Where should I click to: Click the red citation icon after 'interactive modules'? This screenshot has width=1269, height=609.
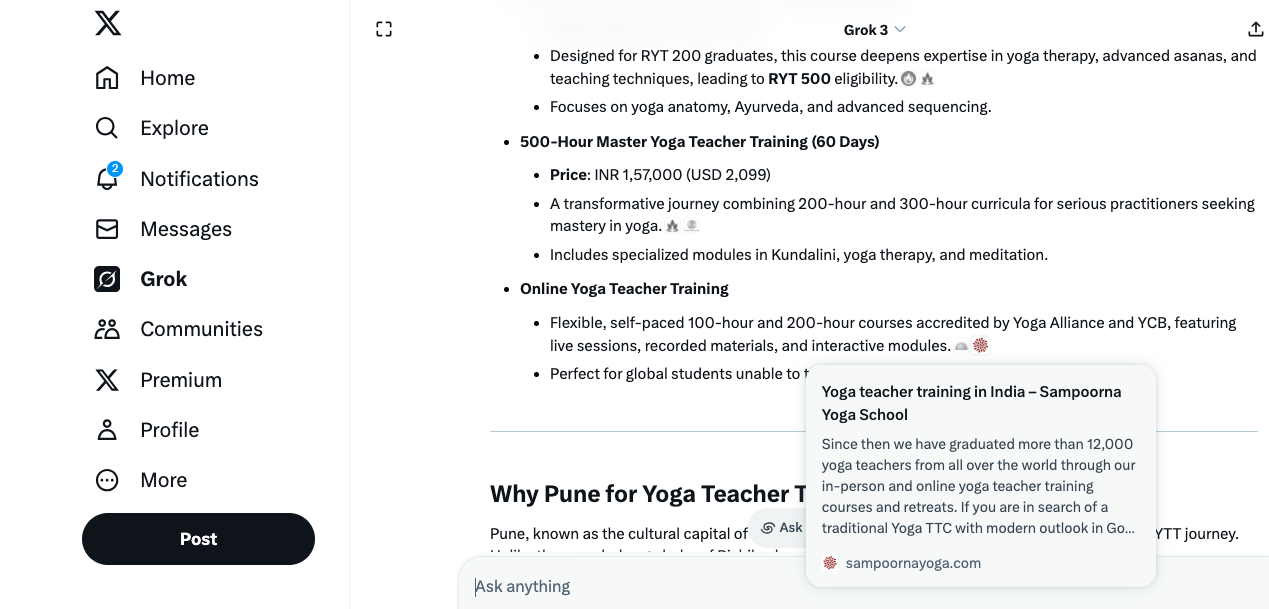tap(980, 346)
